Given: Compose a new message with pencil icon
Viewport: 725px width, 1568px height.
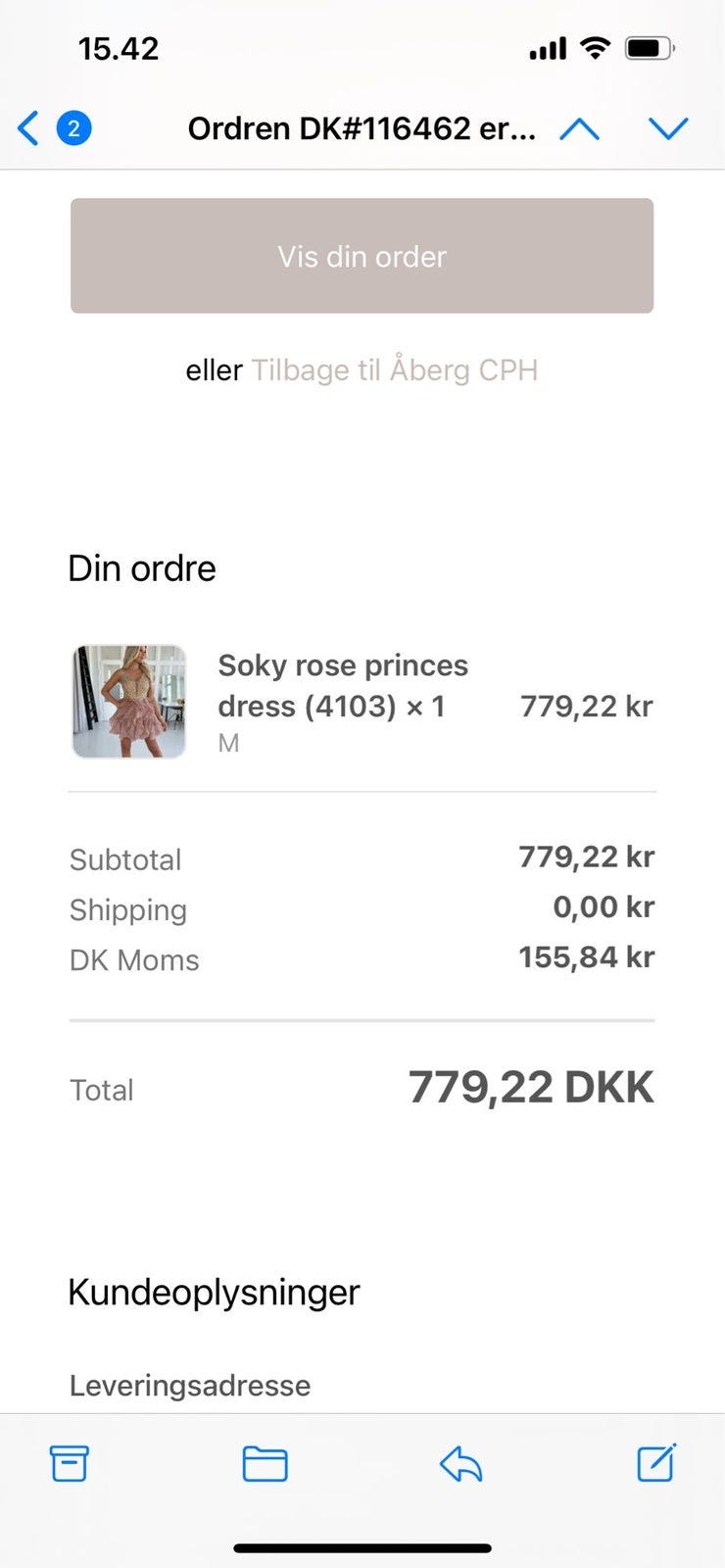Looking at the screenshot, I should coord(656,1462).
